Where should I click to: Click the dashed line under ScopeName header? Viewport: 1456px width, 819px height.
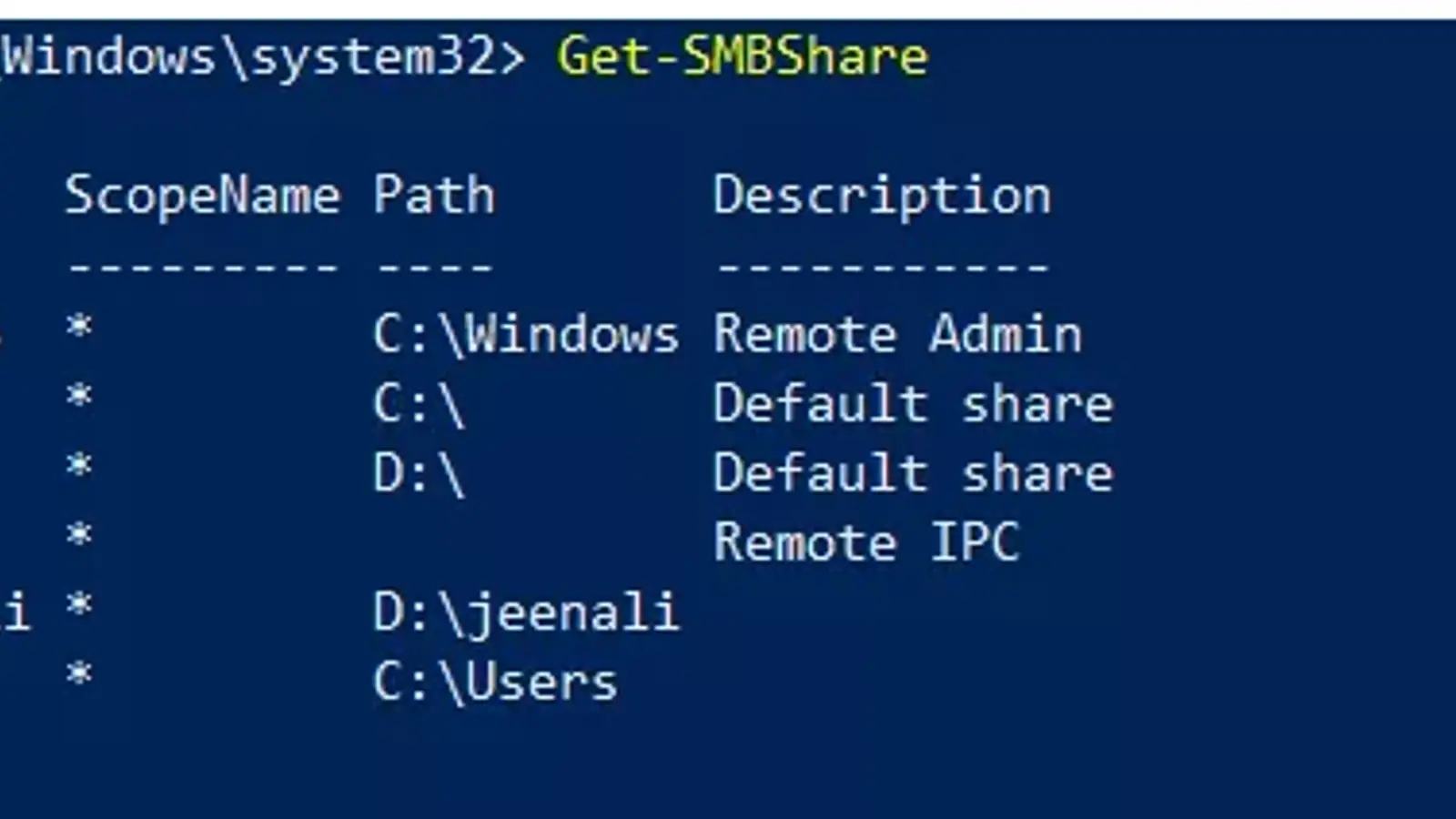click(x=202, y=267)
